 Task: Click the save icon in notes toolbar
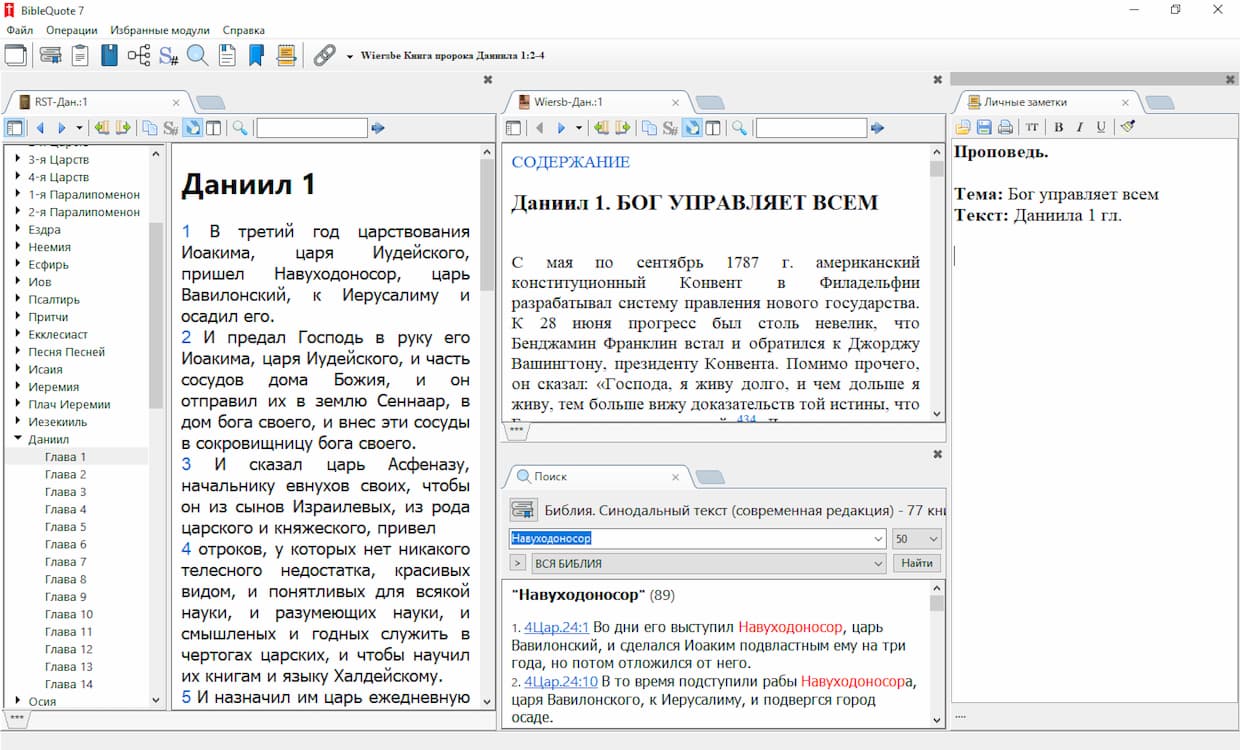point(984,127)
